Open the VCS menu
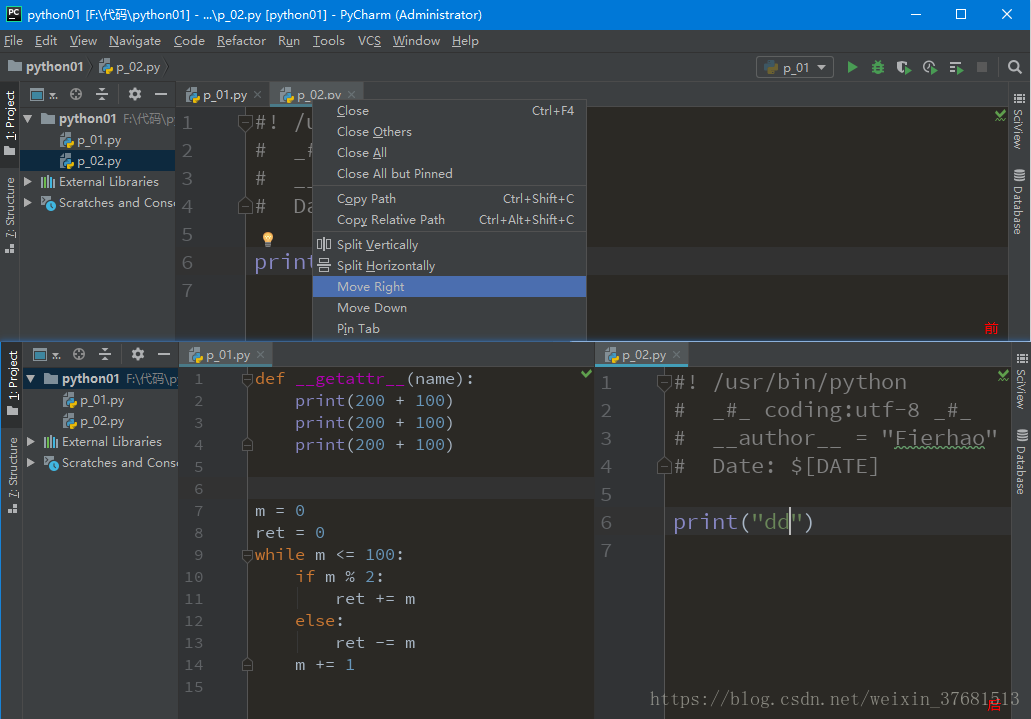The width and height of the screenshot is (1031, 719). click(x=369, y=41)
